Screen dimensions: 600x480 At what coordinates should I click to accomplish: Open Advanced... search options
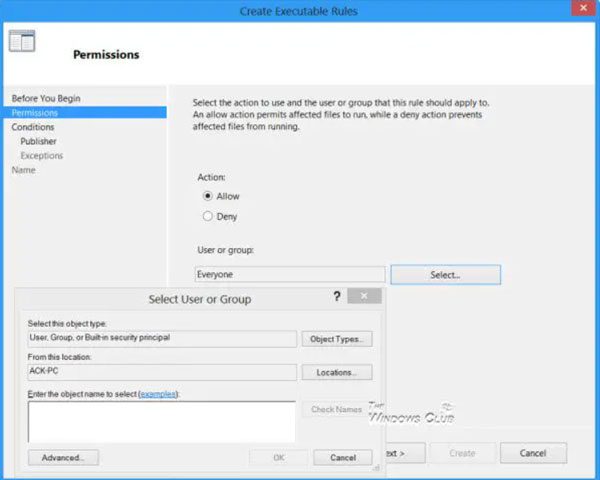tap(63, 457)
